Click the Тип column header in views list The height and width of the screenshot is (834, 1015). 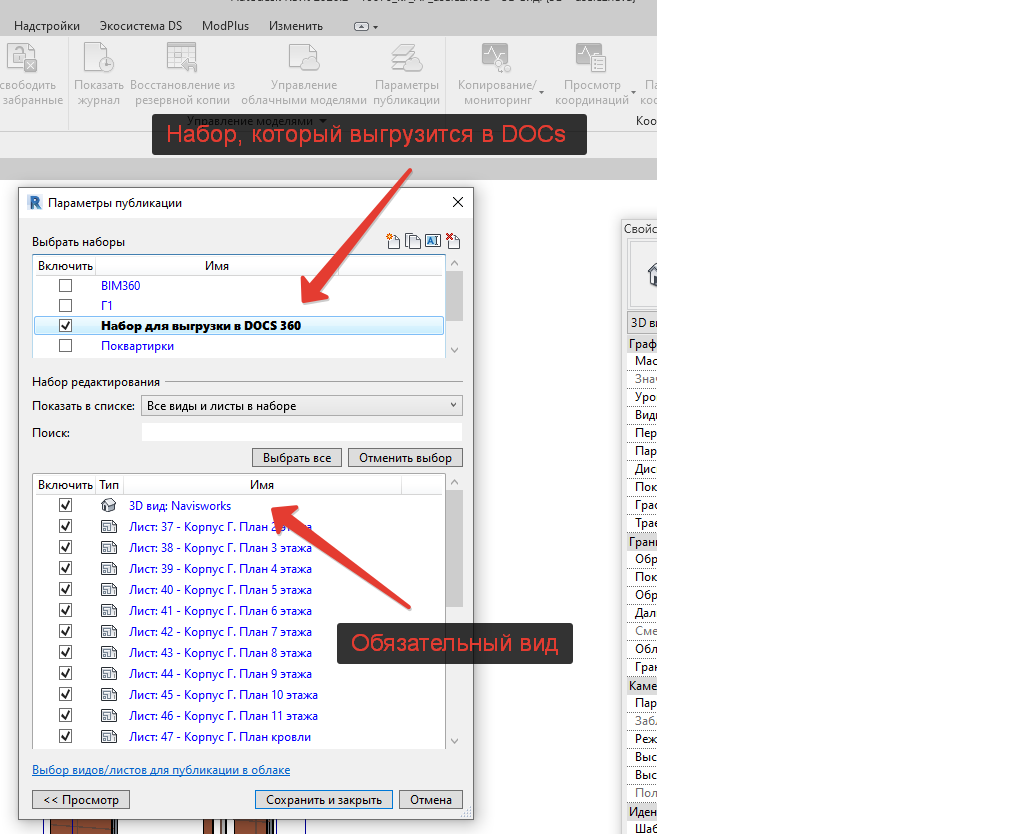[x=109, y=484]
